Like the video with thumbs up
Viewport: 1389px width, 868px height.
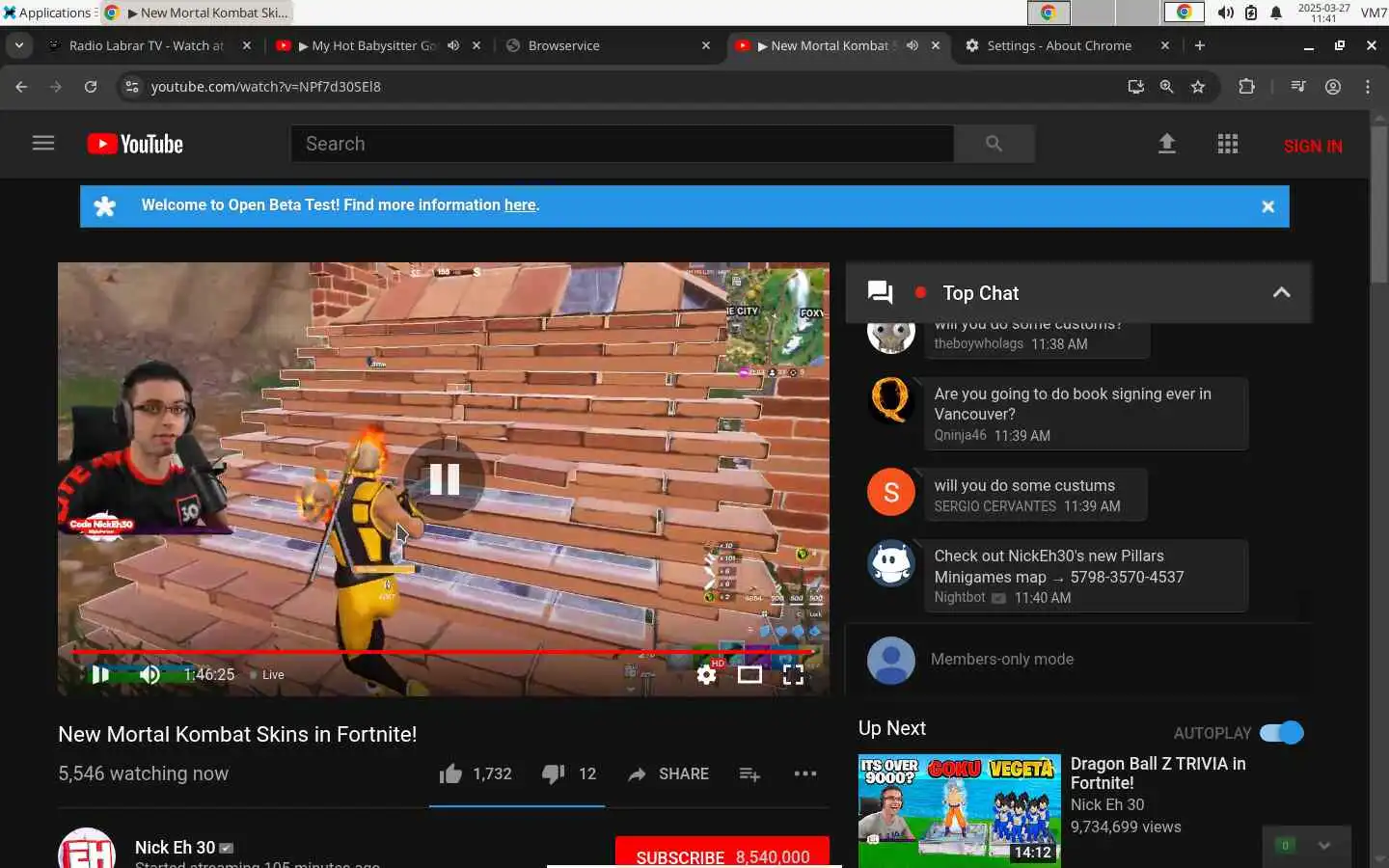(x=450, y=773)
